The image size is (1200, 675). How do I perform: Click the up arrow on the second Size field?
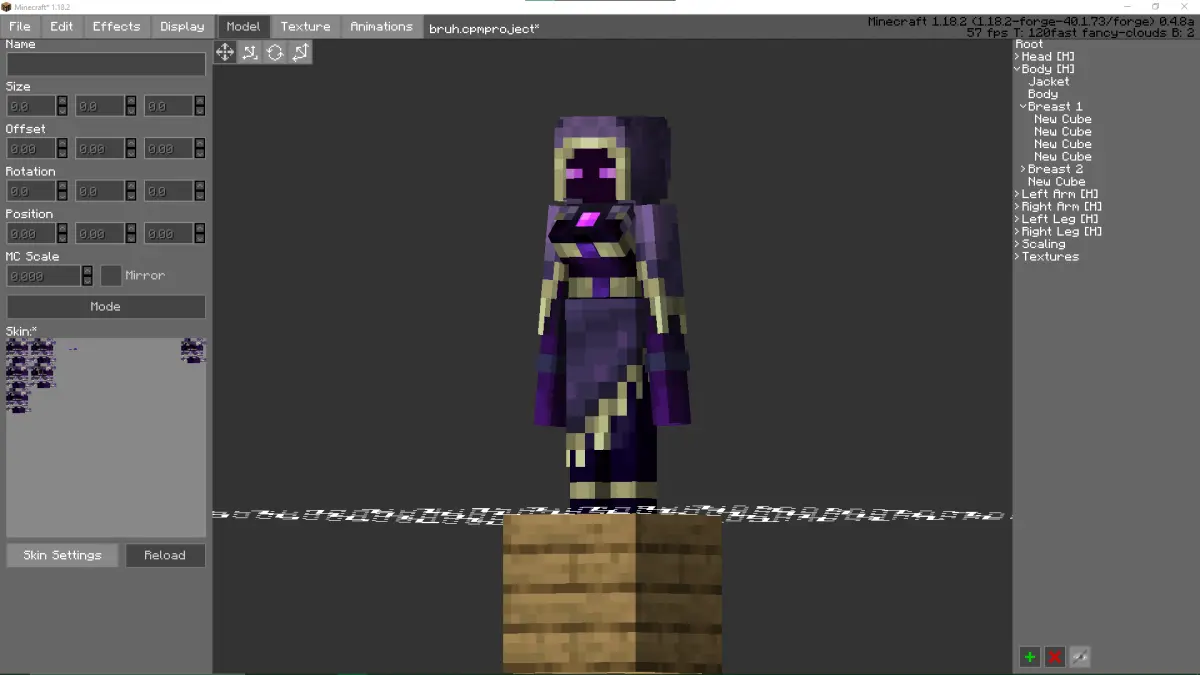(131, 101)
